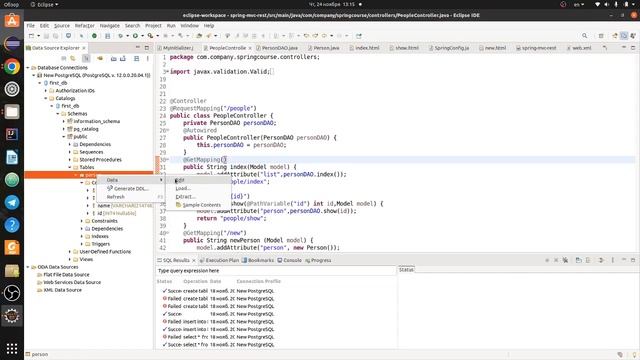
Task: Minimize the Data Source Explorer panel
Action: coord(138,48)
